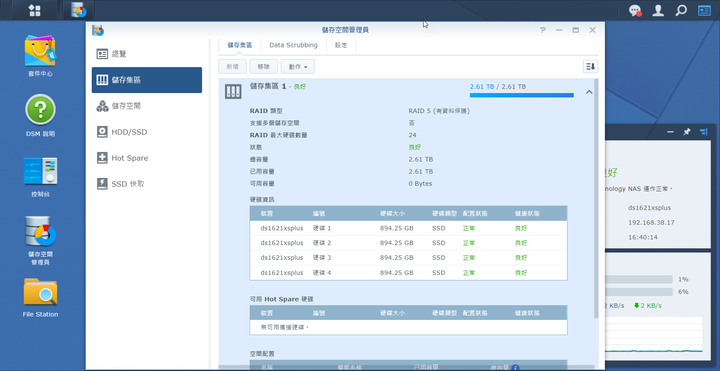
Task: Click the 24 max drive count value
Action: tap(412, 135)
